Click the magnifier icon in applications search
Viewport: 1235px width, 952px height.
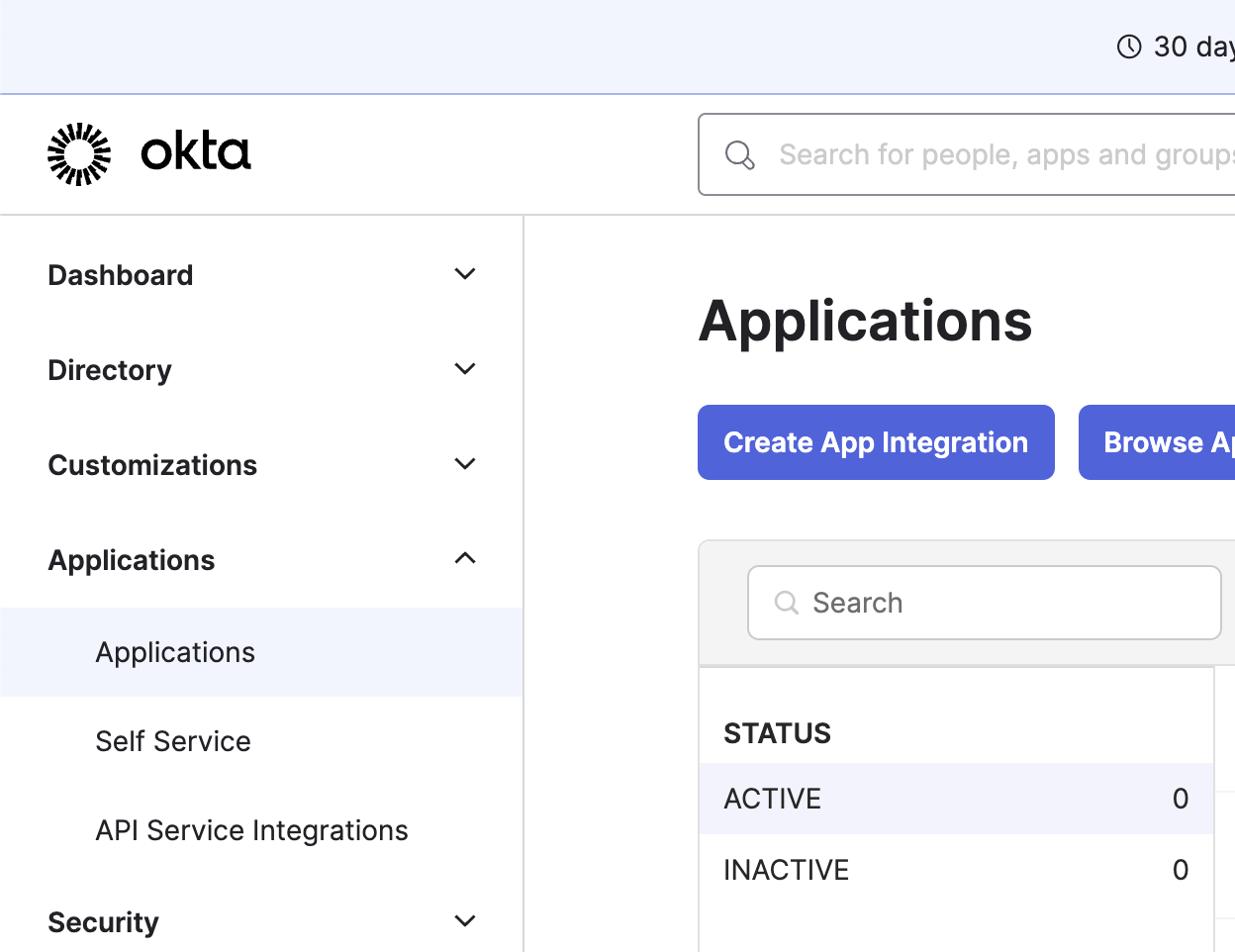[787, 603]
